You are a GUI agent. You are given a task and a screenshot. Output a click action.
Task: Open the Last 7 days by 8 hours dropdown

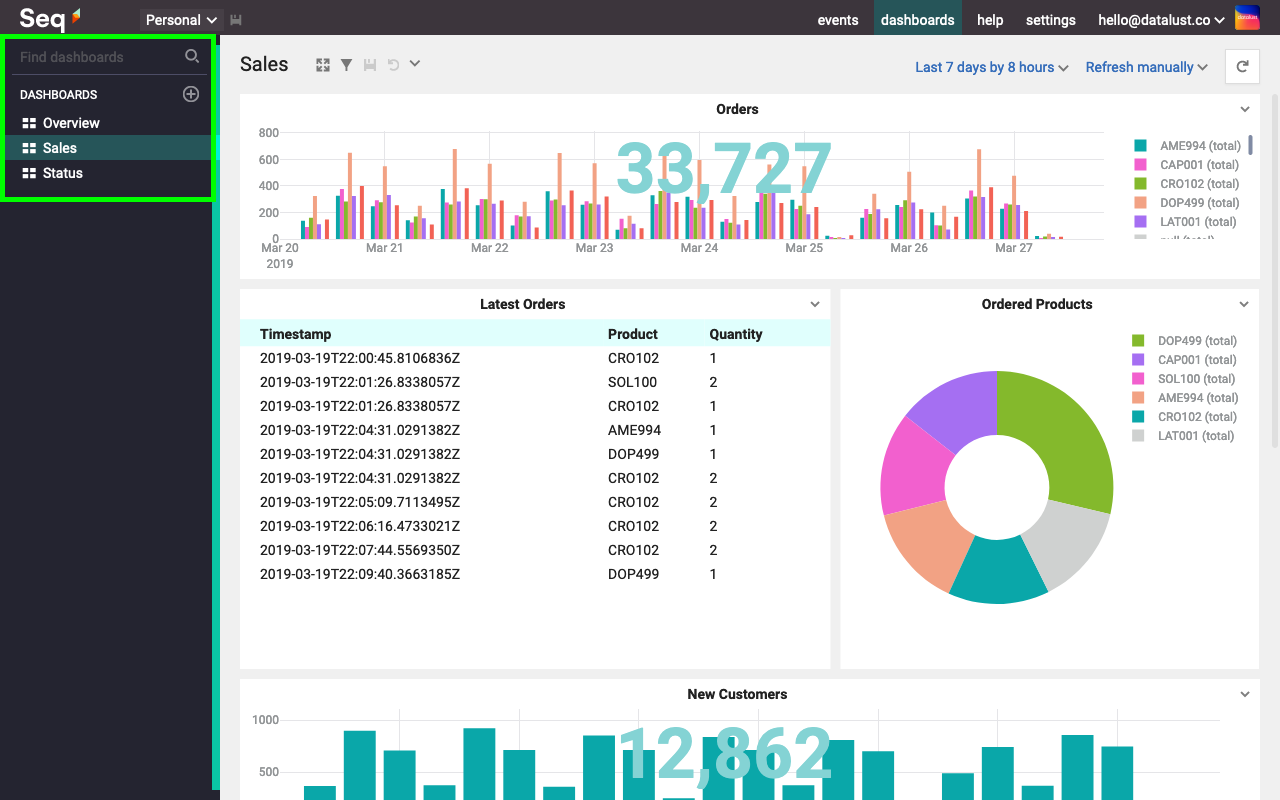click(992, 67)
